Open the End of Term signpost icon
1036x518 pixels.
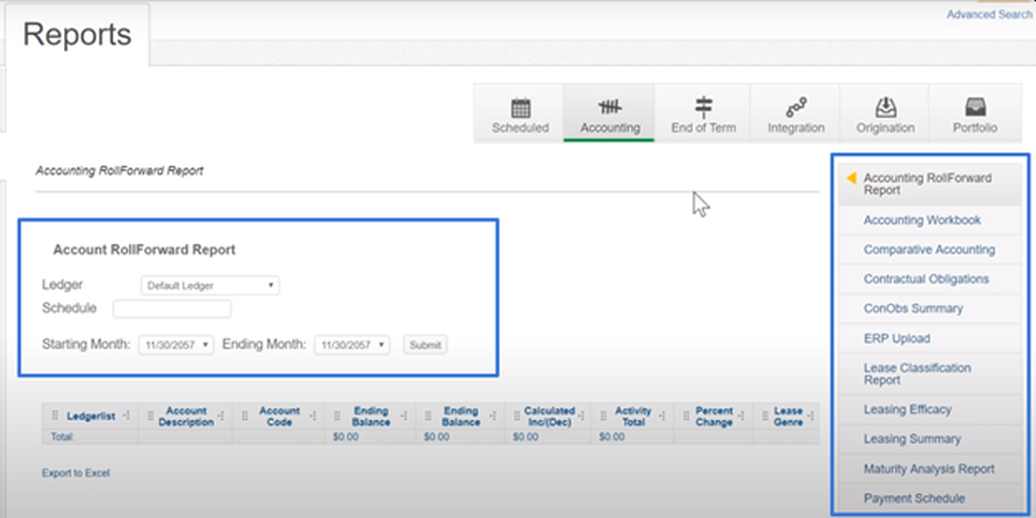point(703,108)
